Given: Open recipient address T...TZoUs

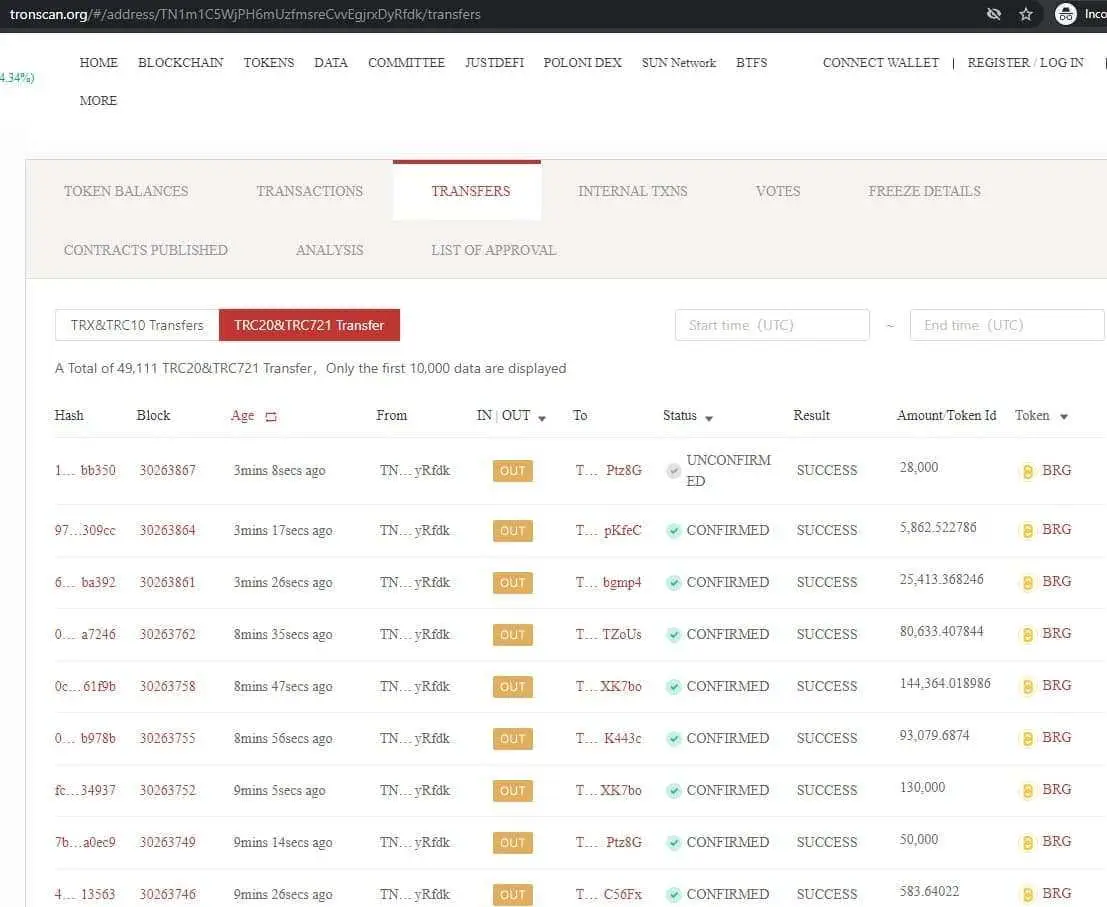Looking at the screenshot, I should click(609, 634).
